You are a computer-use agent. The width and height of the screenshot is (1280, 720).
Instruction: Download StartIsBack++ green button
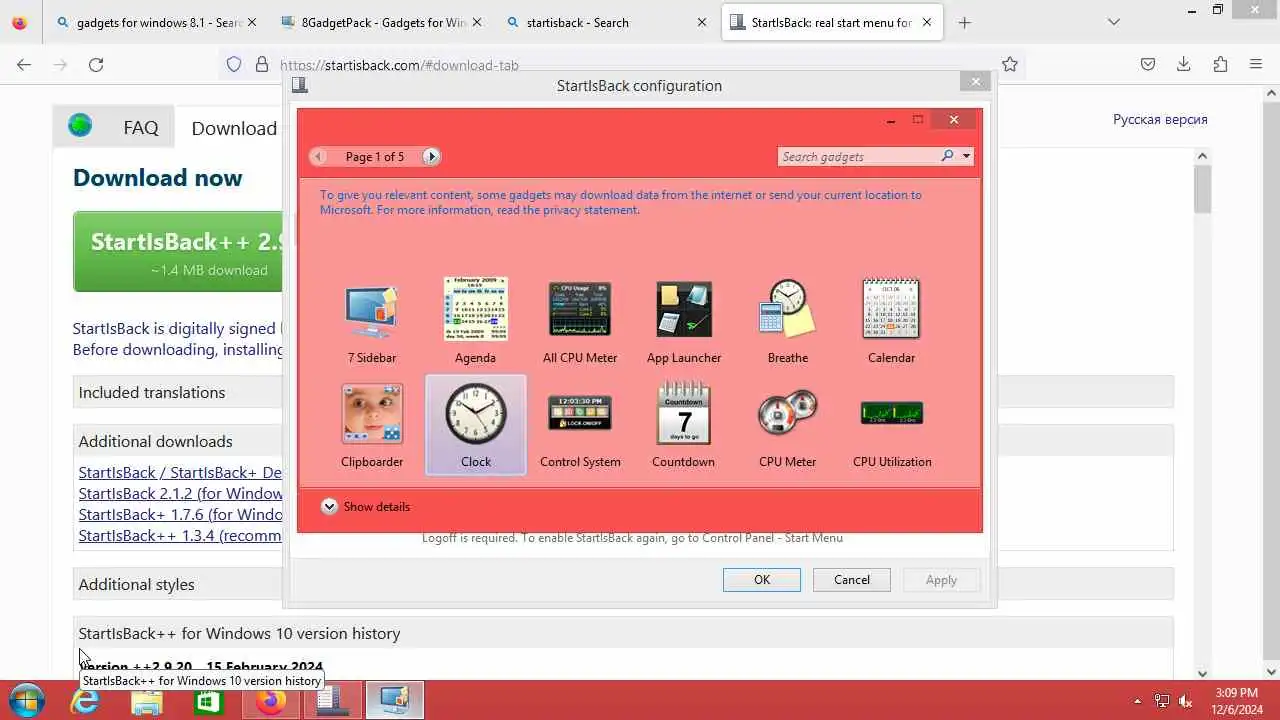coord(178,252)
